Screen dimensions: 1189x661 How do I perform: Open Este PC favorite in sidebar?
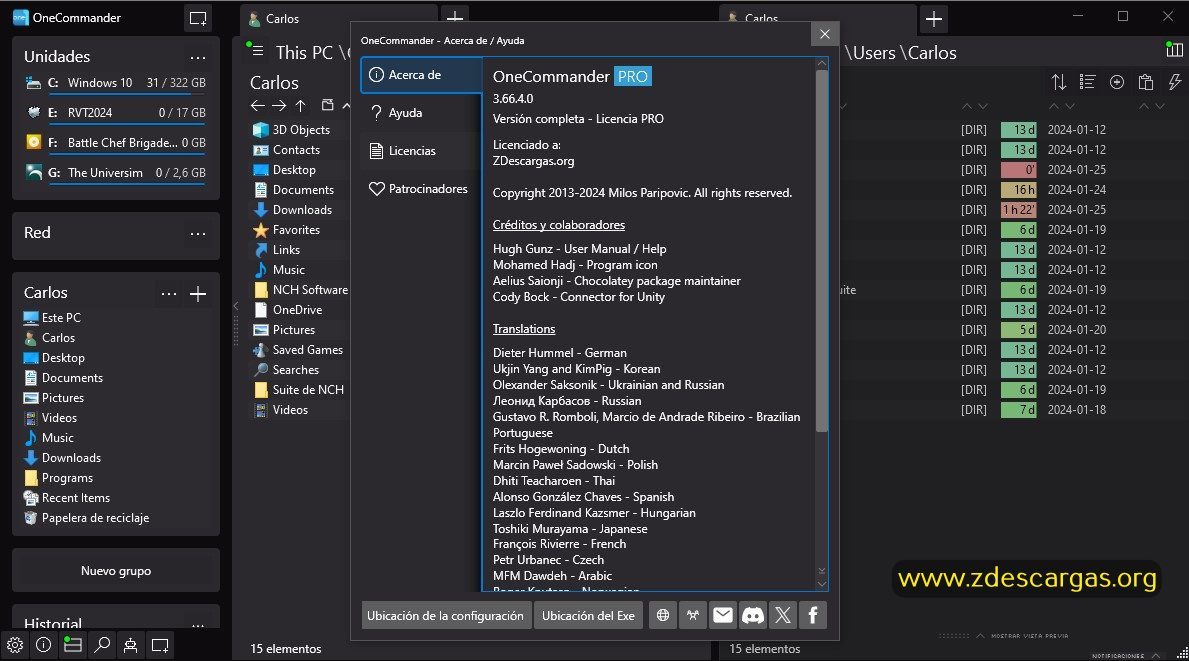click(x=52, y=318)
